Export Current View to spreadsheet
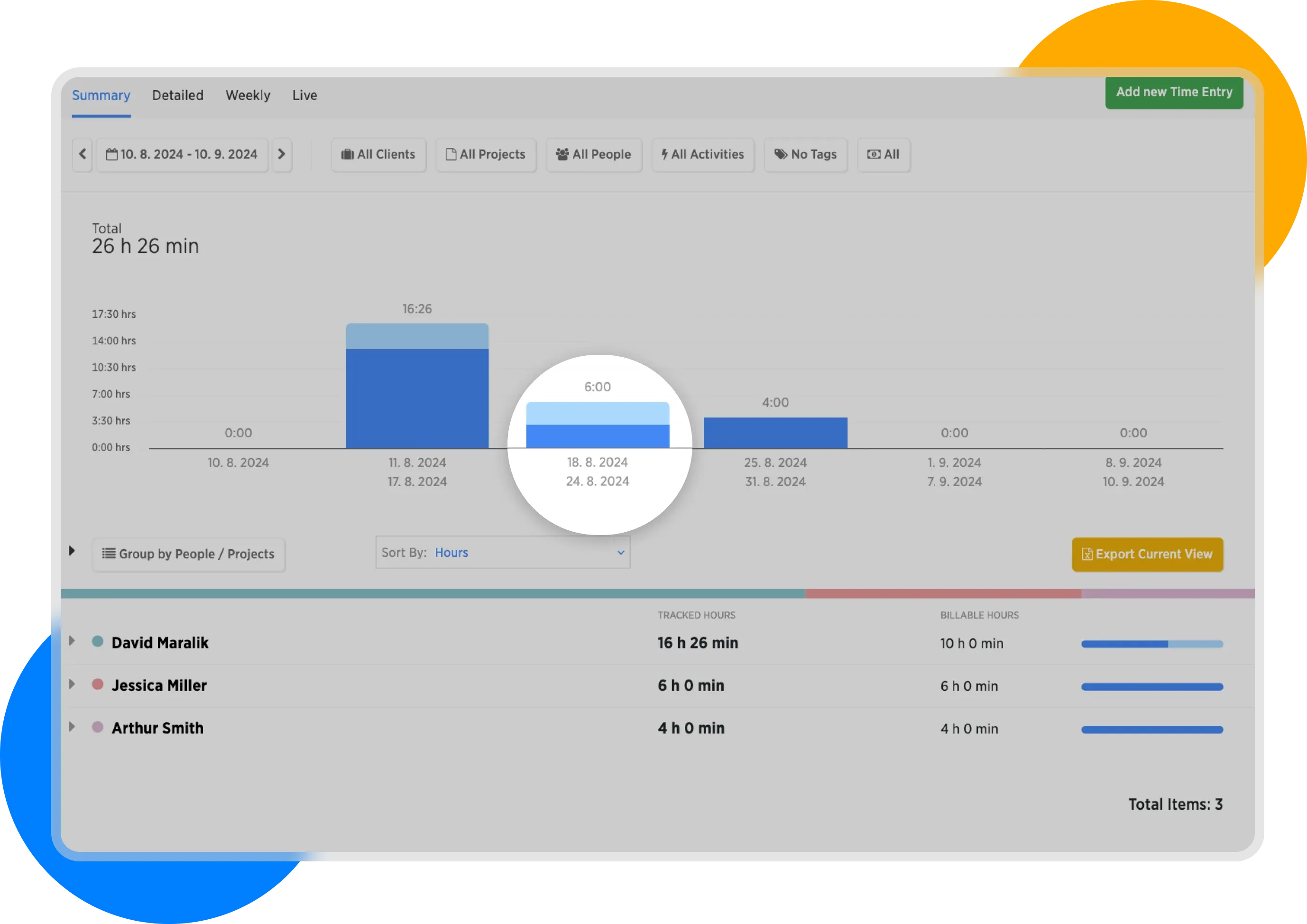 1147,554
